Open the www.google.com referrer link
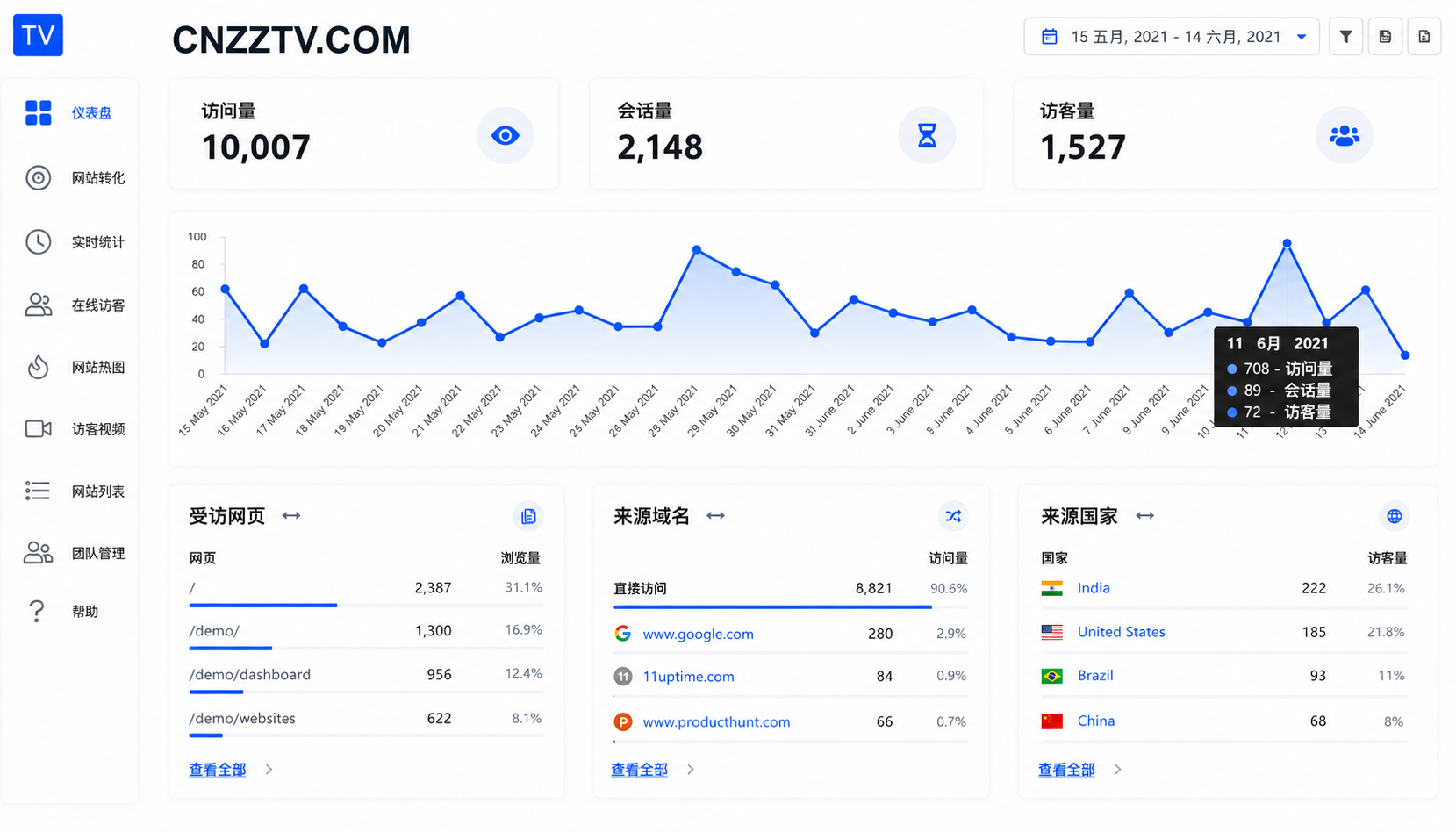The image size is (1456, 832). click(698, 634)
